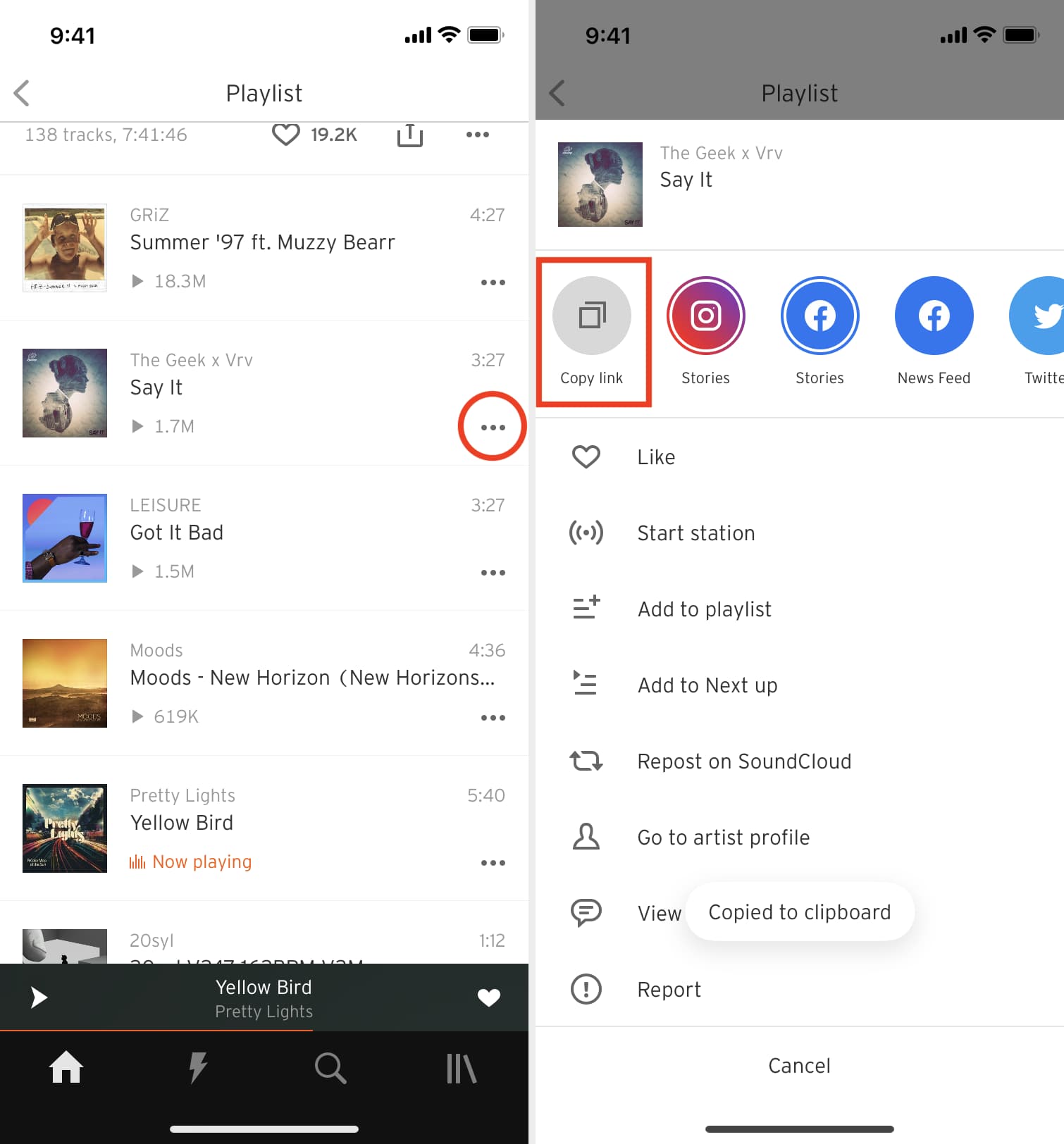Tap the Pretty Lights Yellow Bird artwork
Image resolution: width=1064 pixels, height=1144 pixels.
65,828
